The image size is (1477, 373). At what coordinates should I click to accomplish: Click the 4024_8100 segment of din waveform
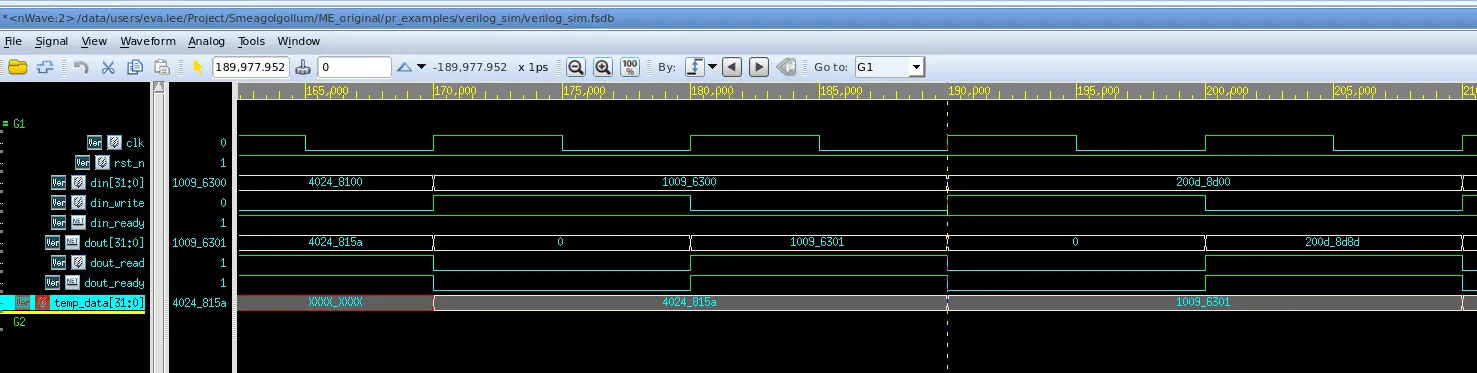(x=335, y=183)
